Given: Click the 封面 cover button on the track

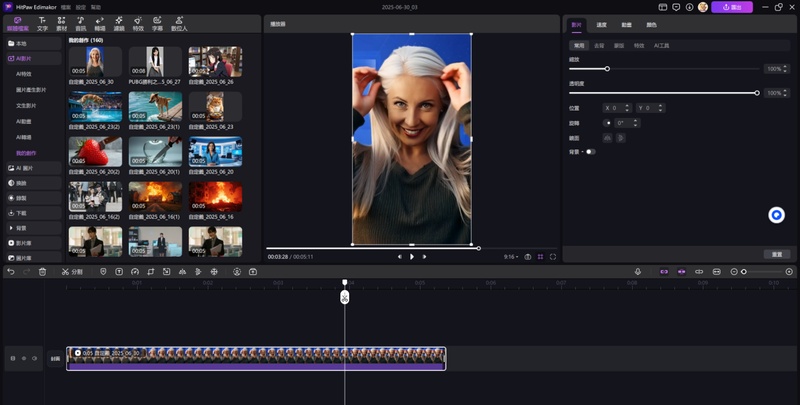Looking at the screenshot, I should tap(55, 359).
